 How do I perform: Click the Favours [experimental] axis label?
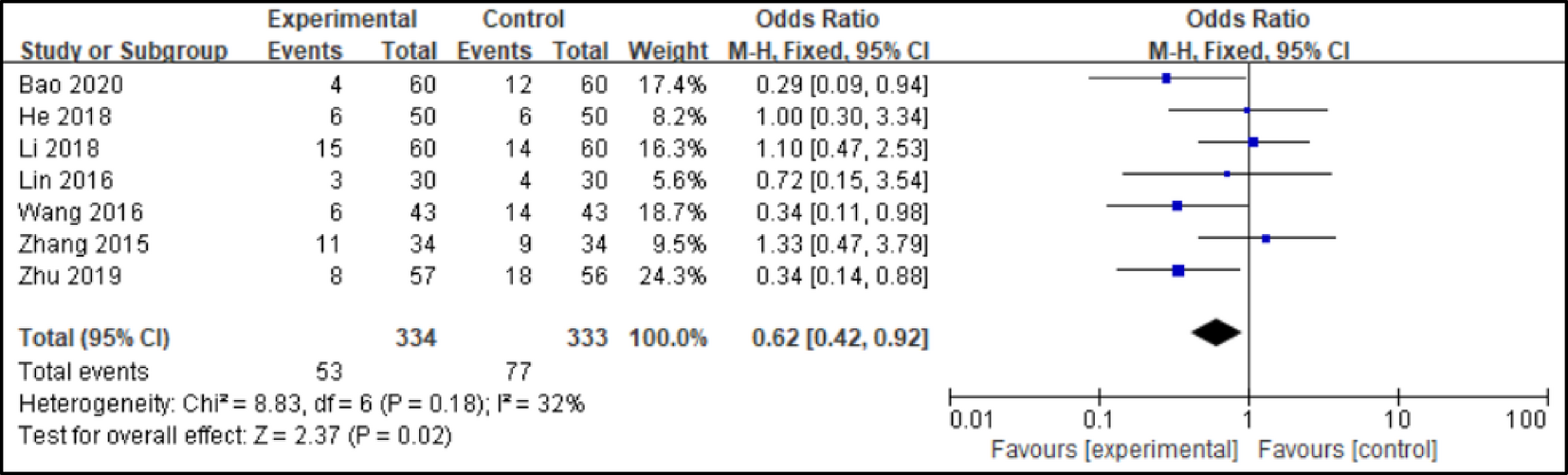1114,449
